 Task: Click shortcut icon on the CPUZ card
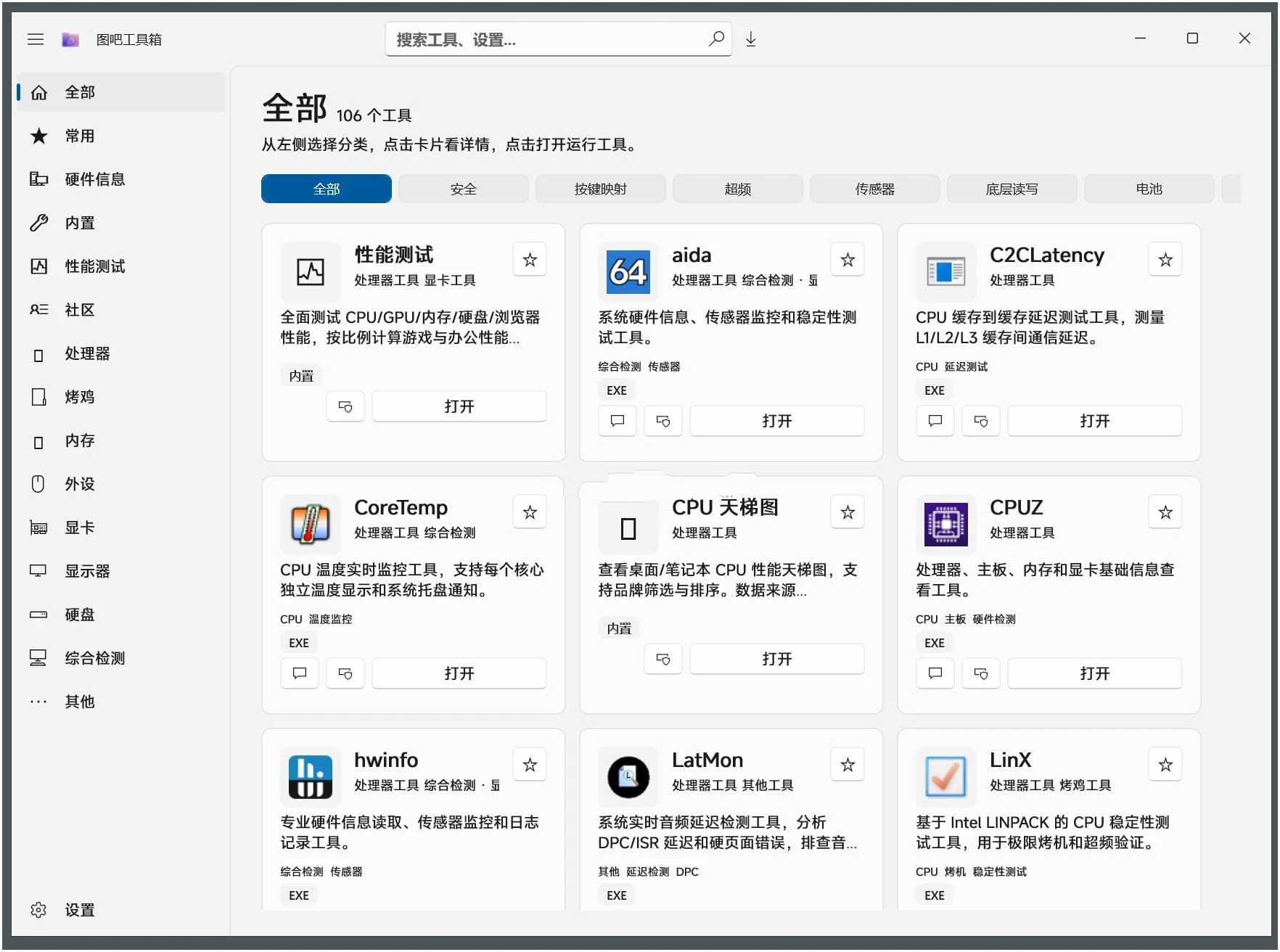click(981, 673)
